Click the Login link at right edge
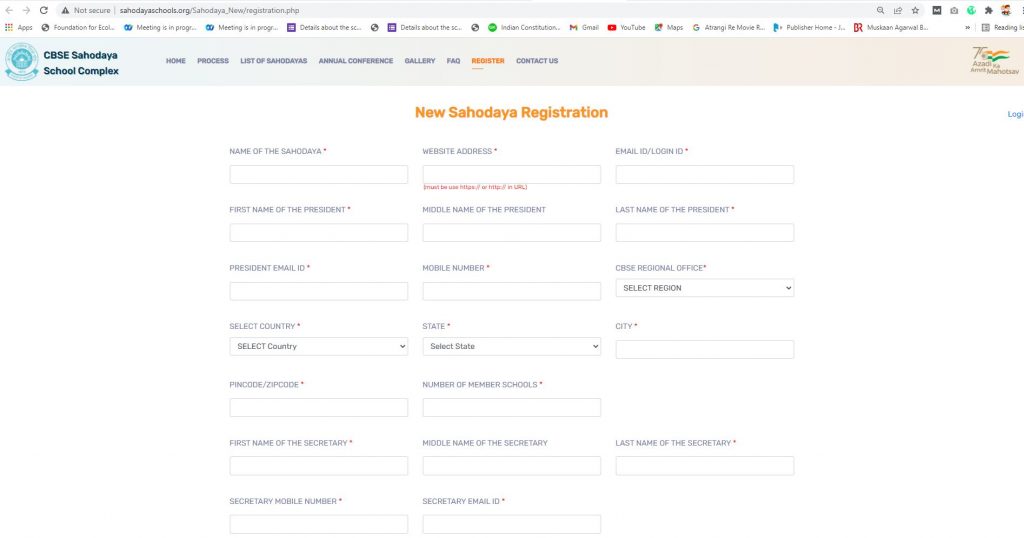This screenshot has height=538, width=1024. 1016,114
